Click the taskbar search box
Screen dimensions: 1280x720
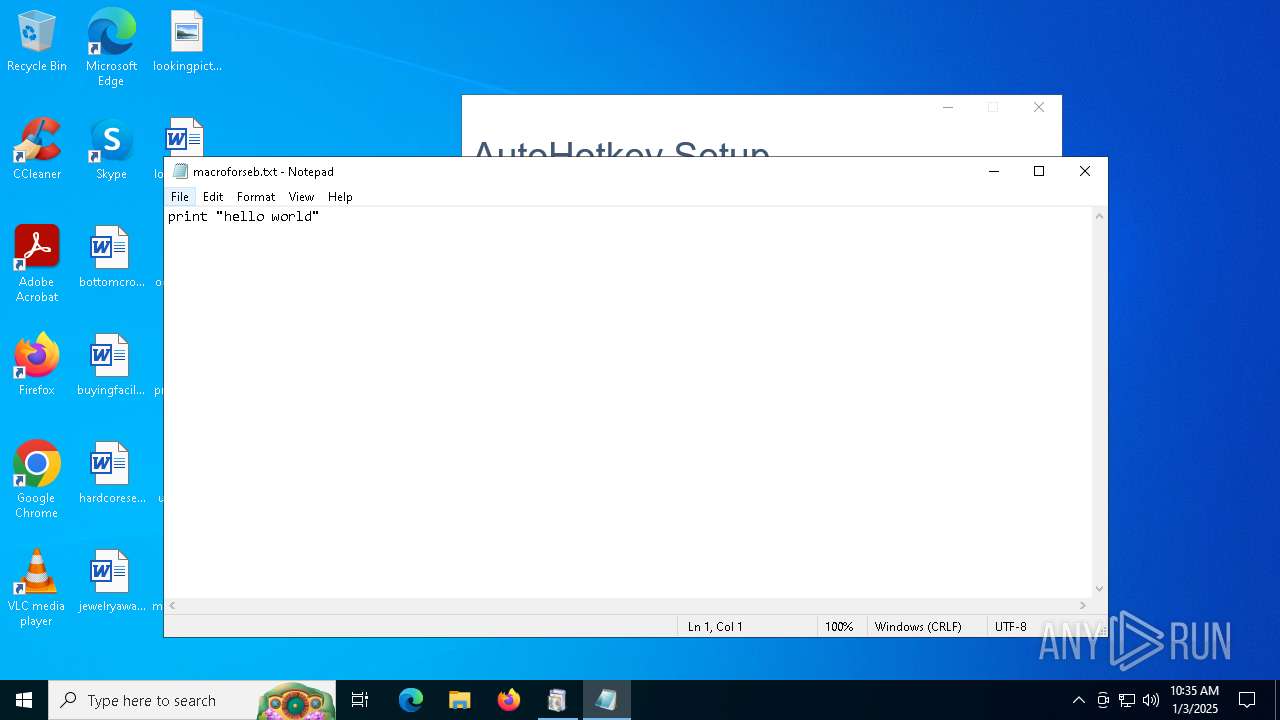coord(193,700)
